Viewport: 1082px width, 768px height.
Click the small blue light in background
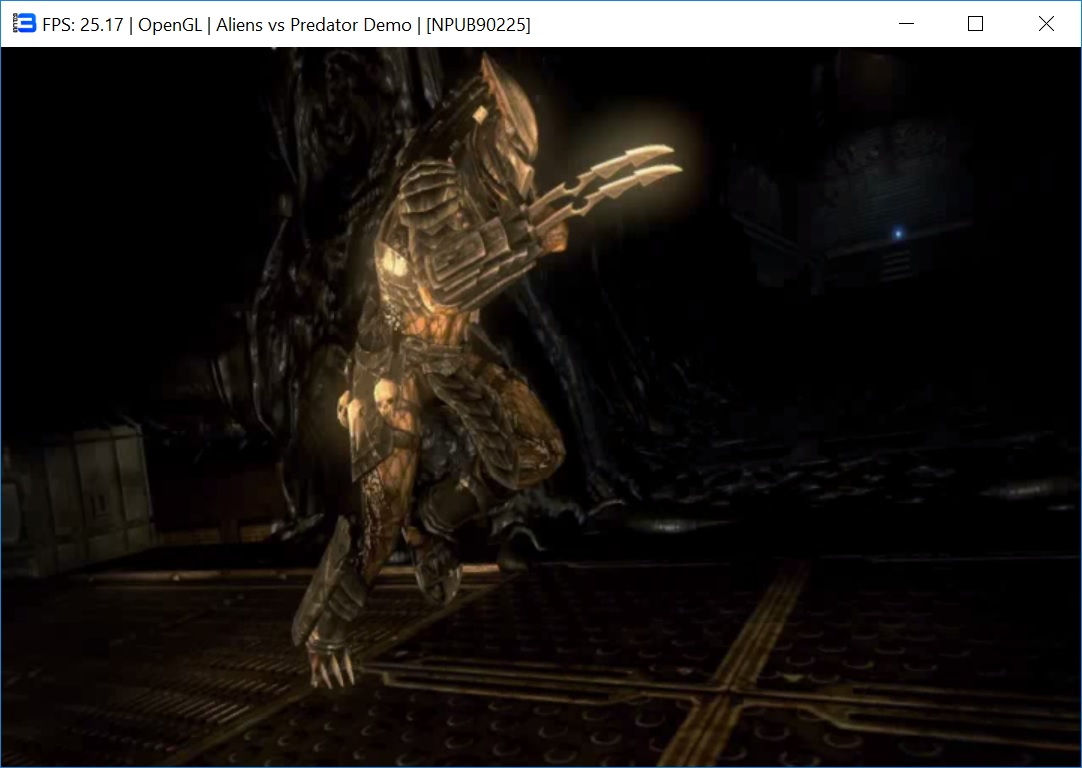tap(898, 234)
